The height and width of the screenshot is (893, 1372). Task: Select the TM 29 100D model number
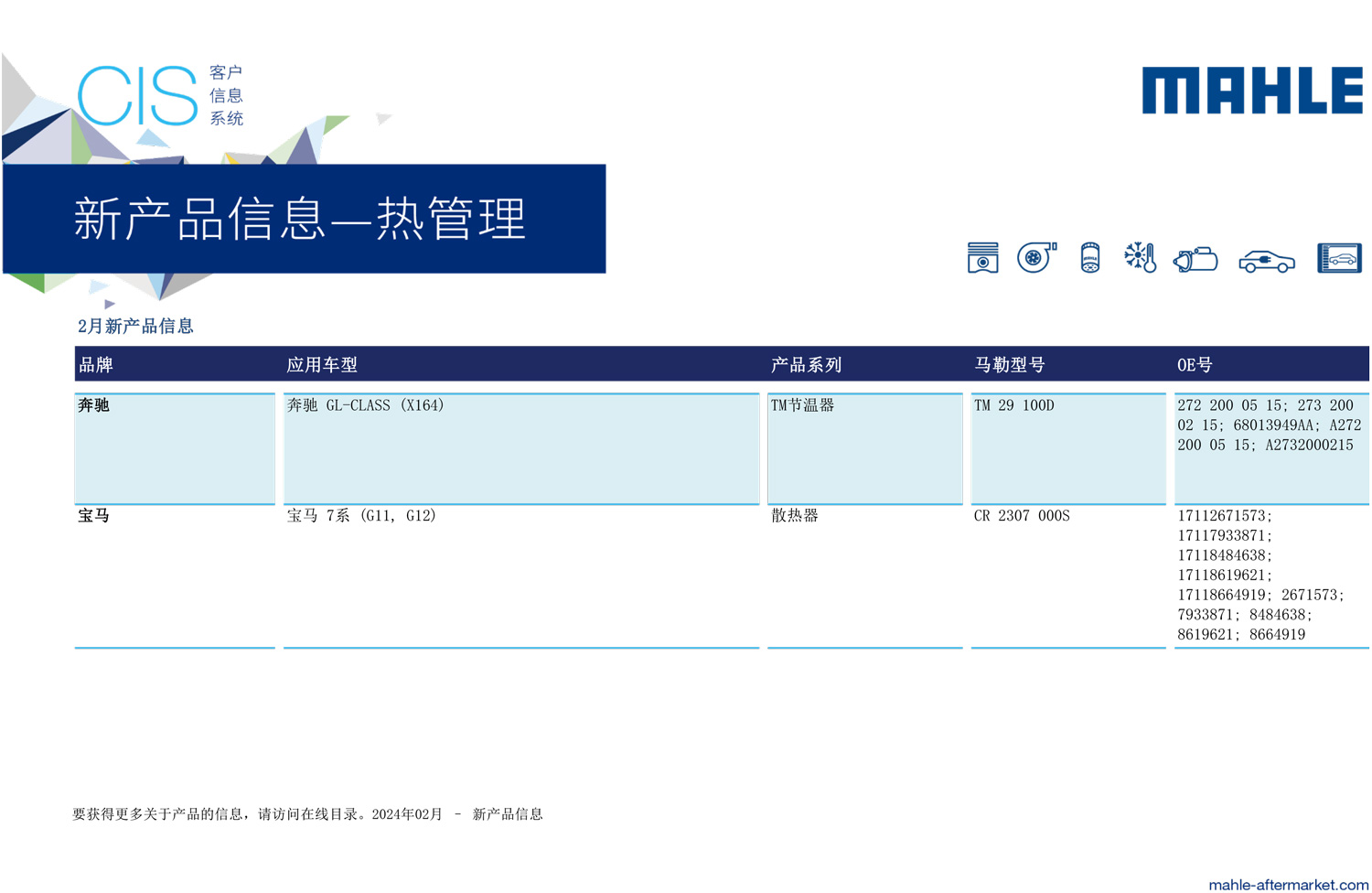click(x=1014, y=405)
